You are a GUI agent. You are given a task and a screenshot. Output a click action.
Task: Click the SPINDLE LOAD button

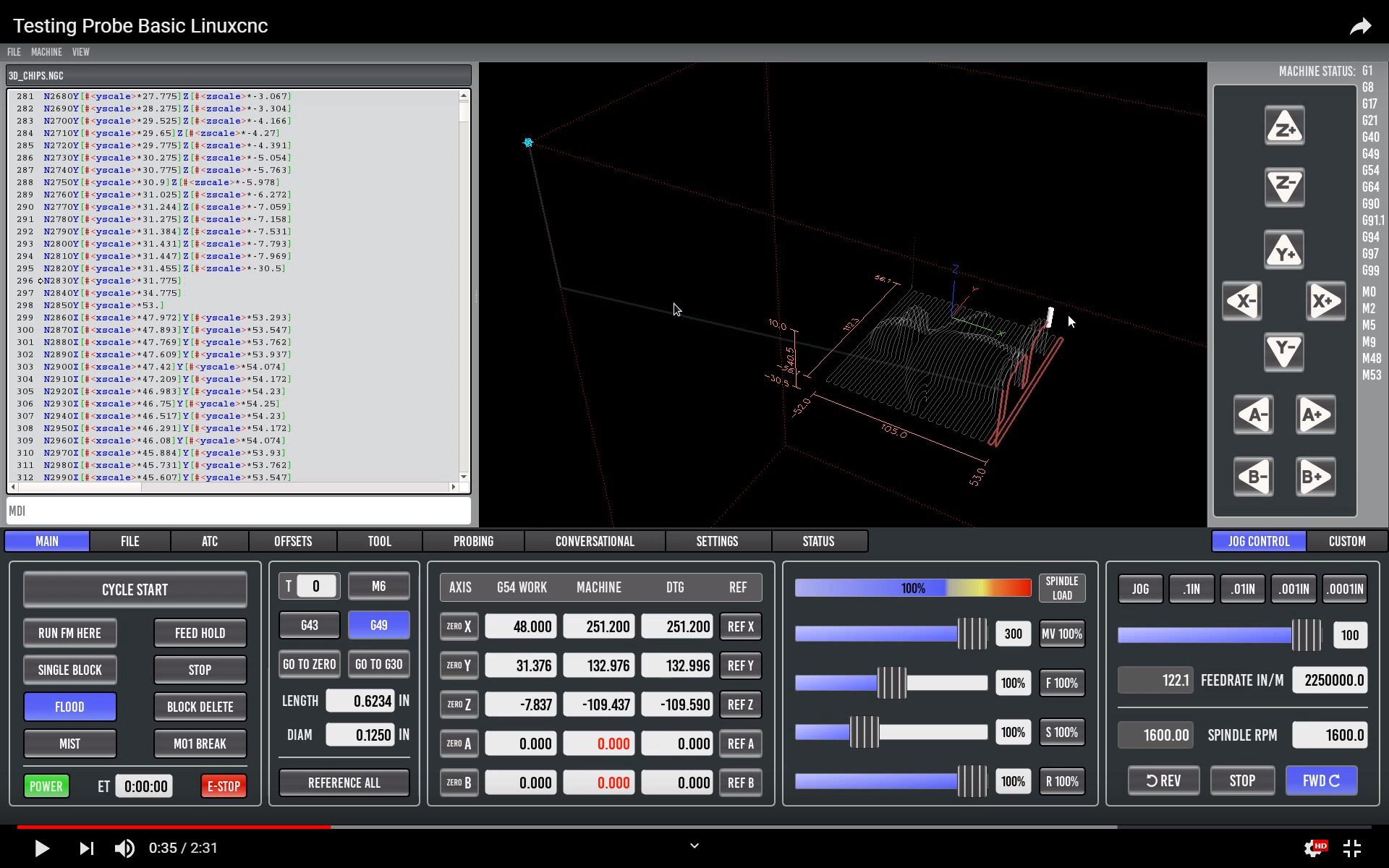pyautogui.click(x=1062, y=588)
